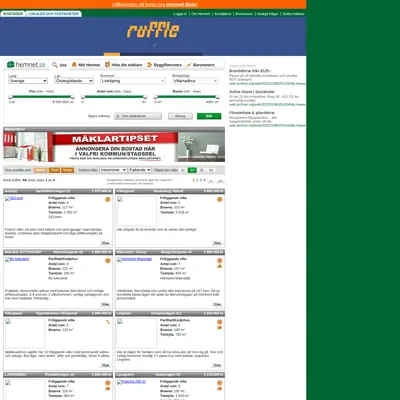Viewport: 400px width, 400px height.
Task: Click the MÄKLARTIPSET banner advertisement
Action: [114, 147]
